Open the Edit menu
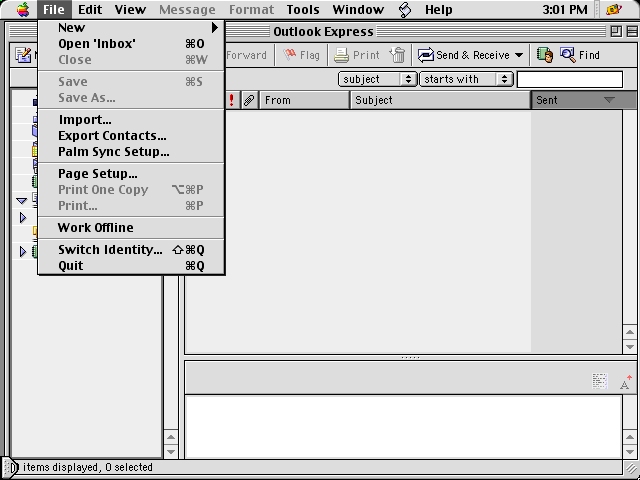This screenshot has height=480, width=640. pyautogui.click(x=90, y=9)
